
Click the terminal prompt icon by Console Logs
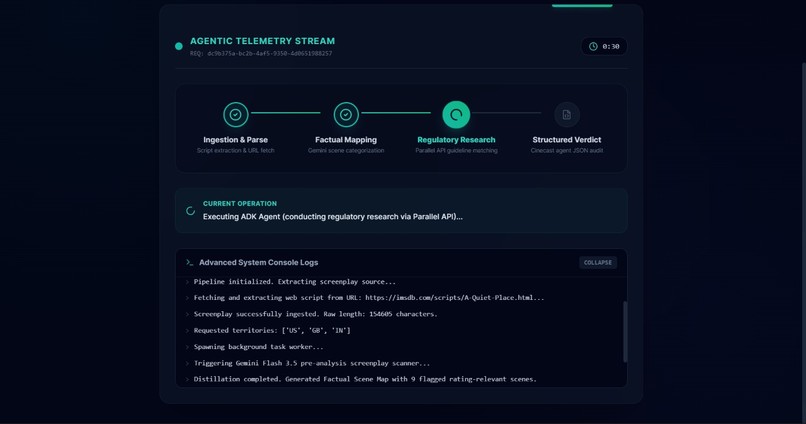point(189,263)
